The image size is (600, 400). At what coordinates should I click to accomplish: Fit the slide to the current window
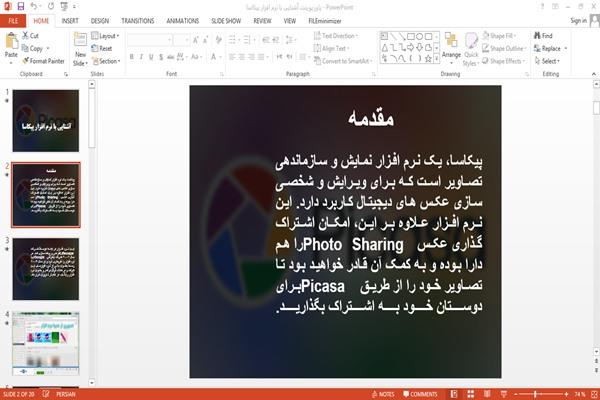point(594,394)
